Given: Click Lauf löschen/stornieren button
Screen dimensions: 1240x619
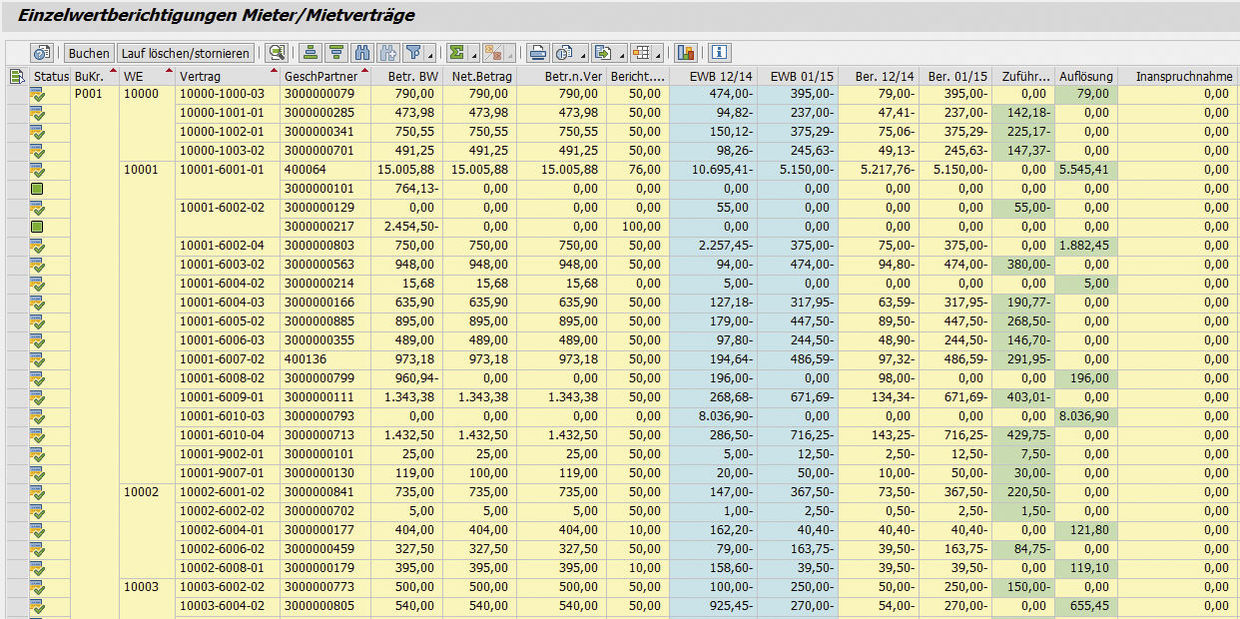Looking at the screenshot, I should click(x=186, y=53).
